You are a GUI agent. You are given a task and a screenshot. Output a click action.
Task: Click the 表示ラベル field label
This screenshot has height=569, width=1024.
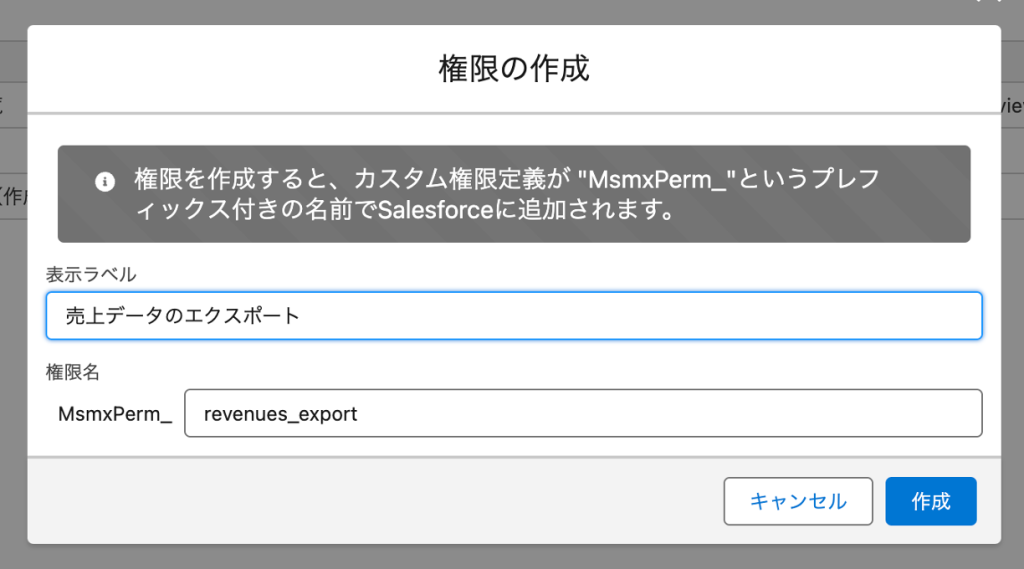pos(91,274)
